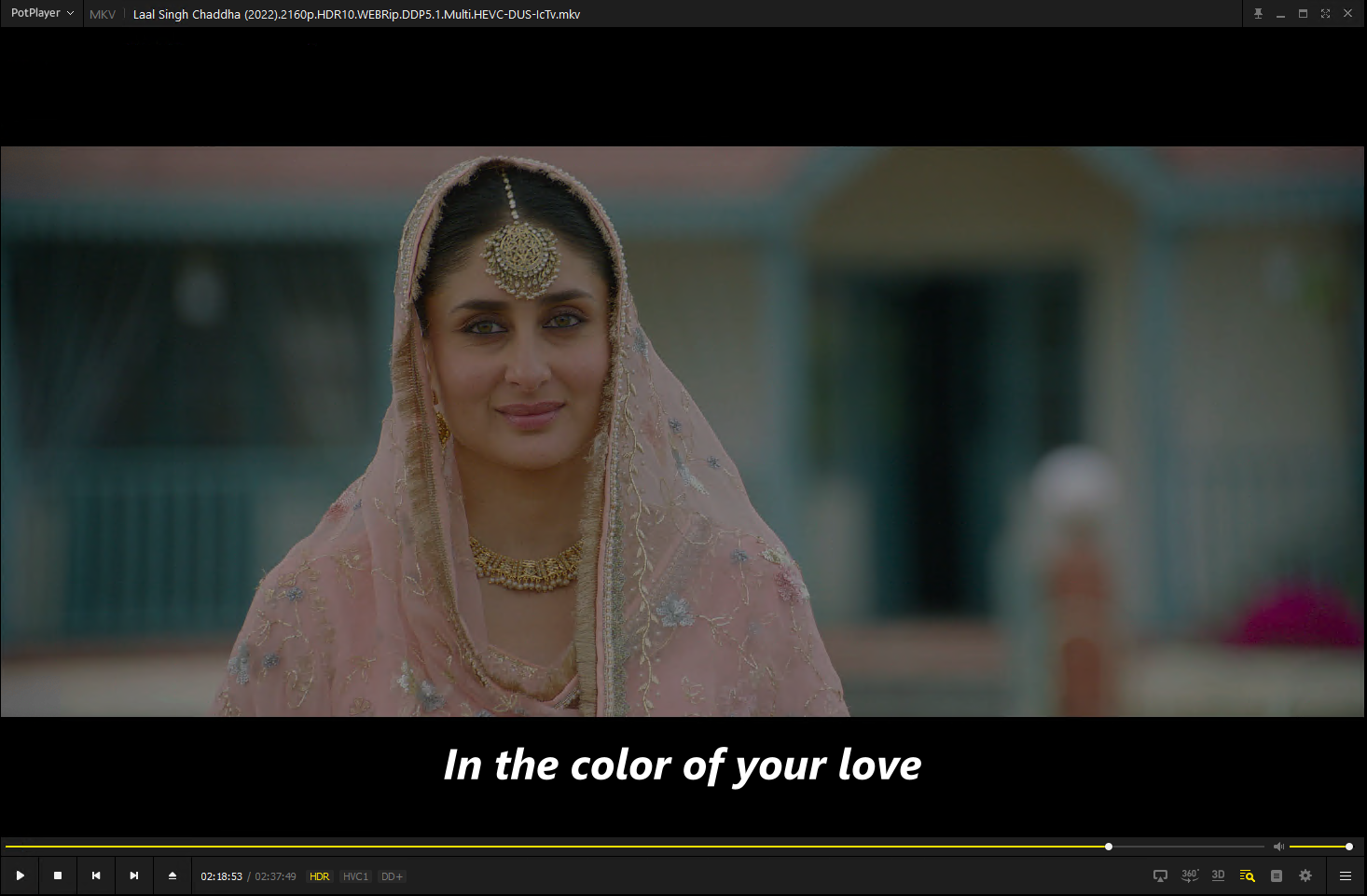
Task: Jump to the previous file
Action: click(x=96, y=875)
